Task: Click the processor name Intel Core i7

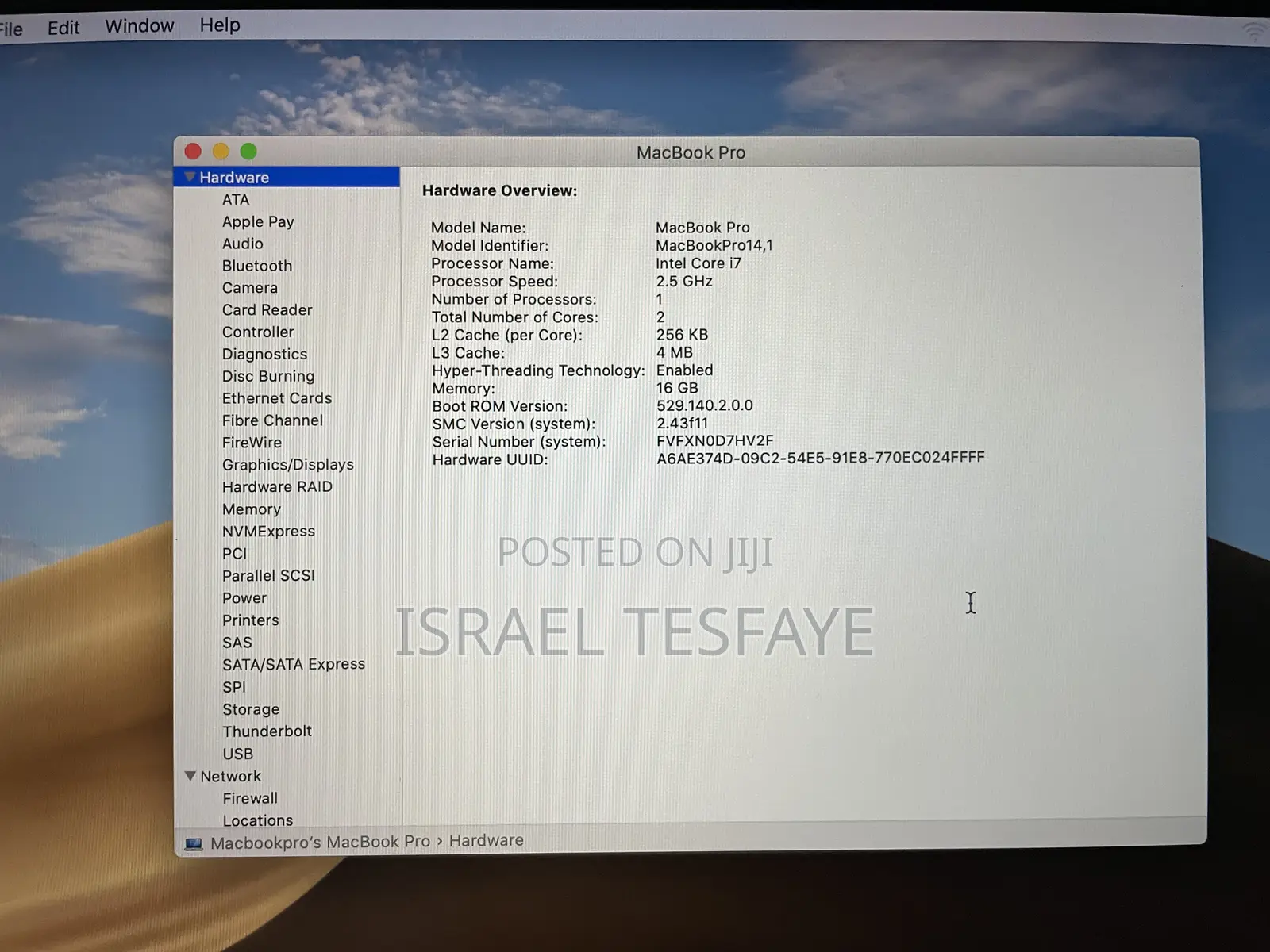Action: [x=698, y=263]
